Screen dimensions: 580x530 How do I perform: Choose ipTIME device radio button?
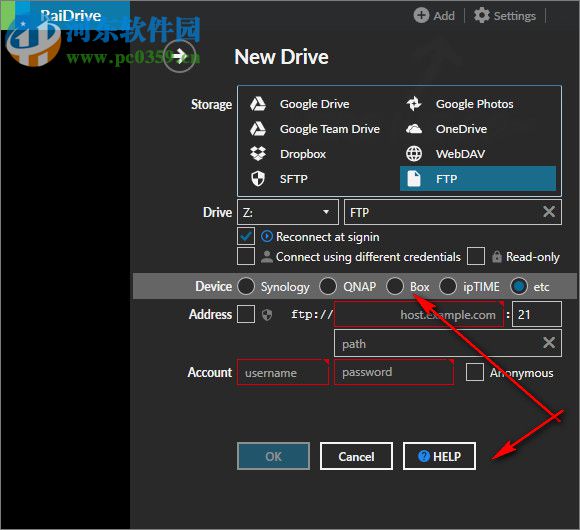click(x=448, y=286)
